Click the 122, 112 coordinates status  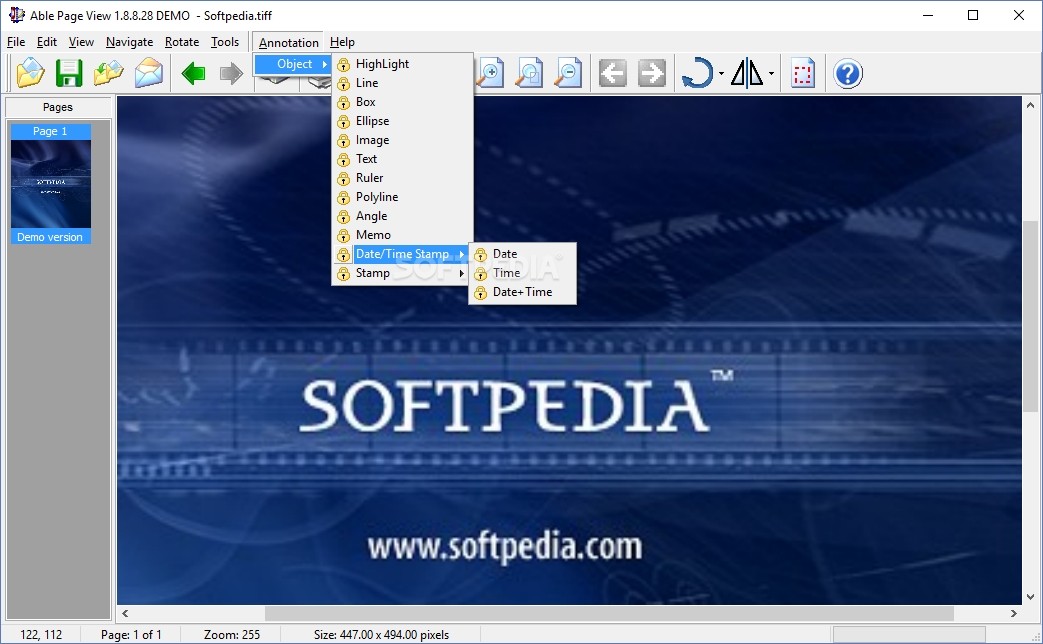[41, 635]
